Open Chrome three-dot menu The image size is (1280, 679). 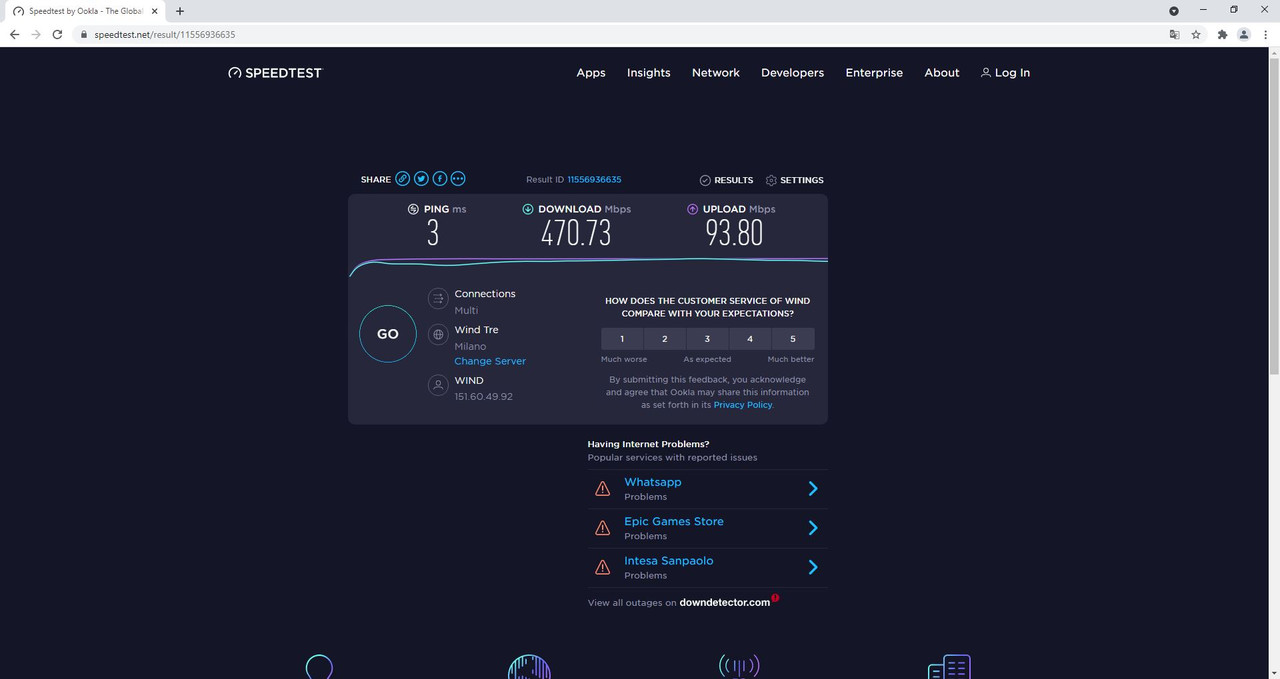[x=1265, y=34]
